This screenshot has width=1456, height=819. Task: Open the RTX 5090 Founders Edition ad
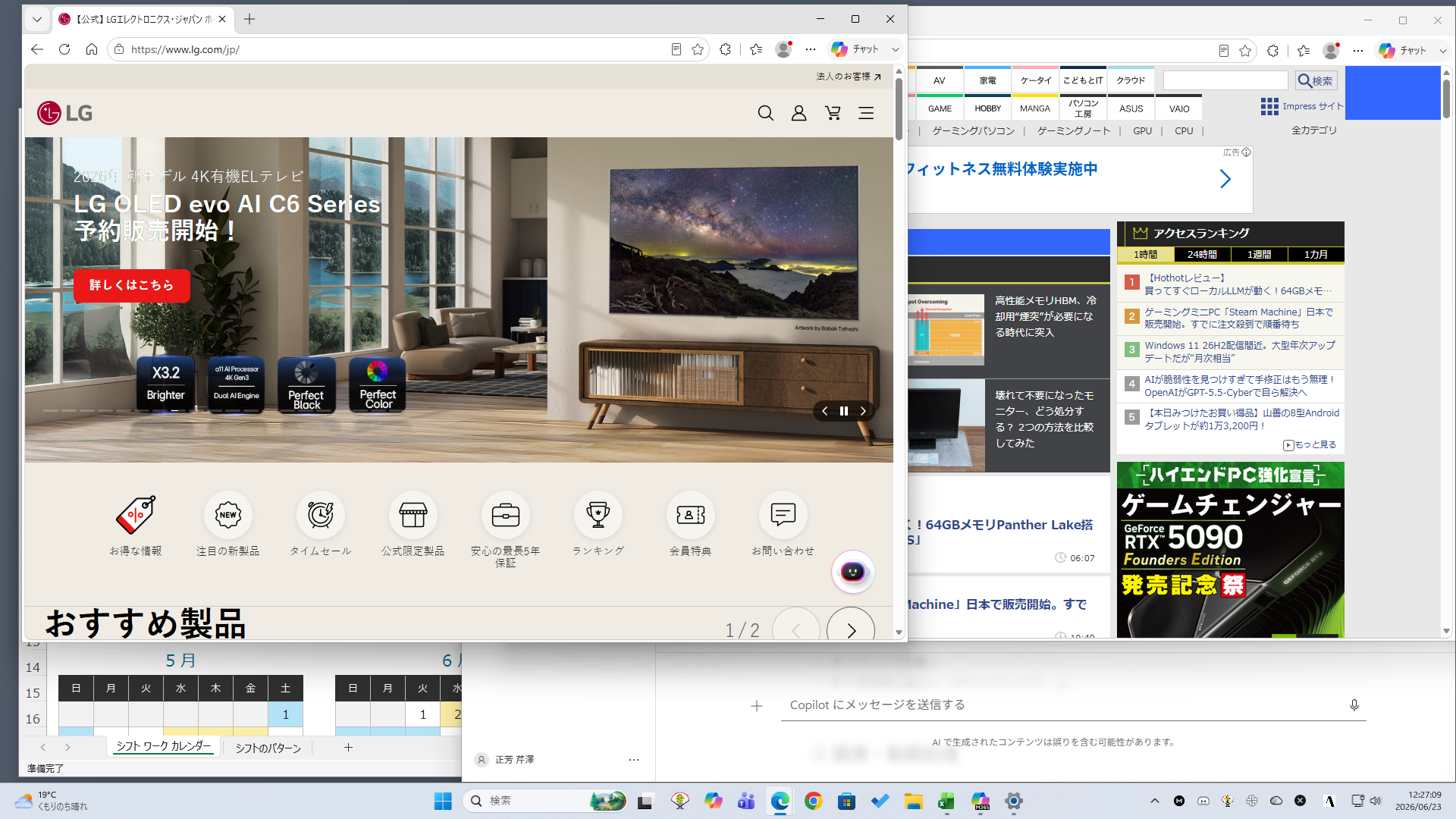click(x=1230, y=550)
